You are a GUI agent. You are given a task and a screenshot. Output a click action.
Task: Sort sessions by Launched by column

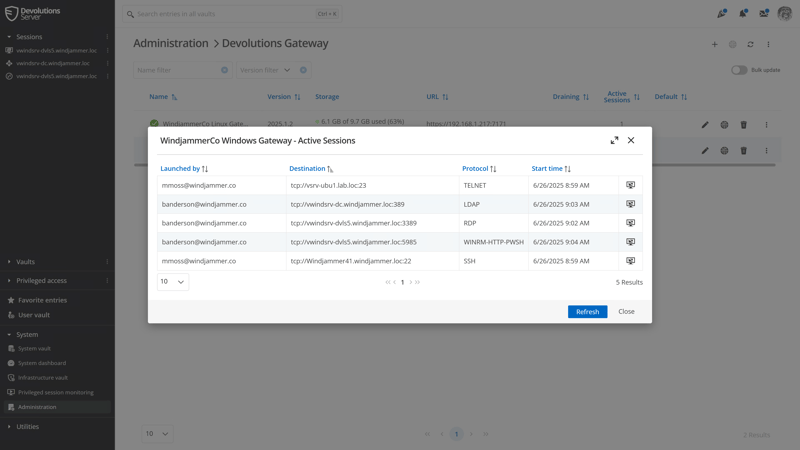click(184, 168)
